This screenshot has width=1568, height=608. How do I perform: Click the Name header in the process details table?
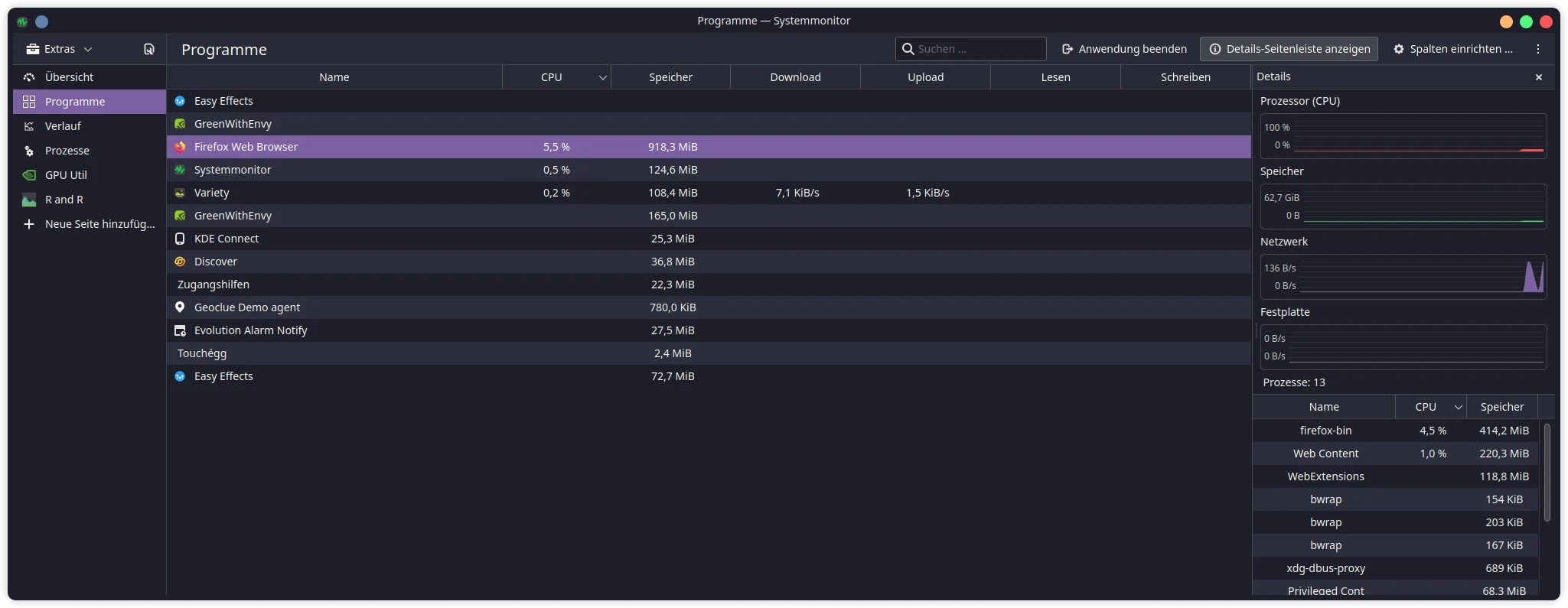tap(1324, 407)
